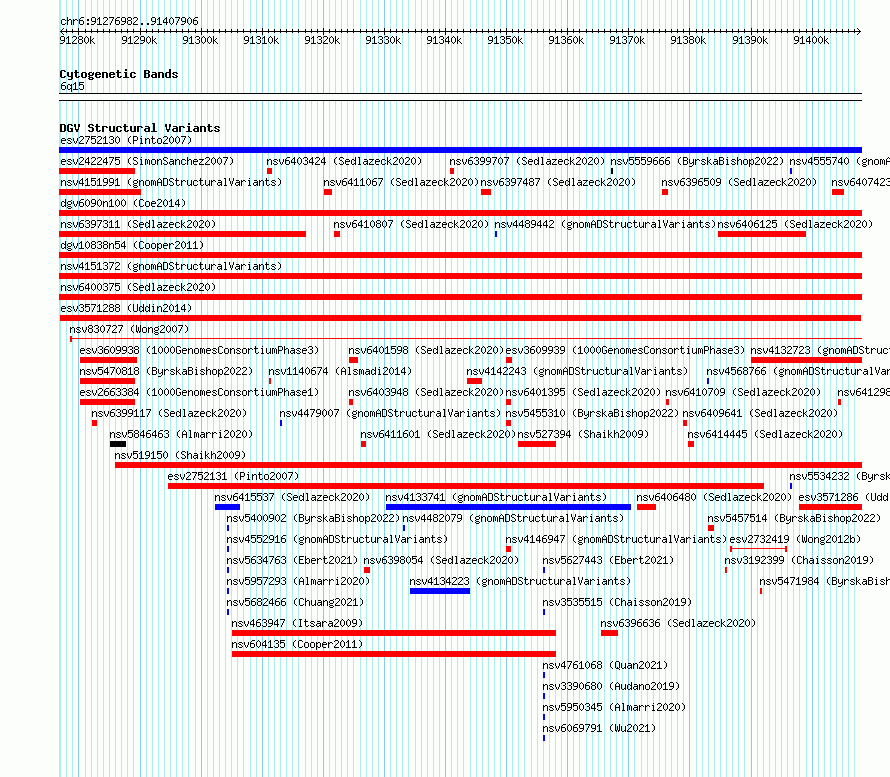Open nsv4489442 gnomAD variant
890x777 pixels.
tap(605, 224)
